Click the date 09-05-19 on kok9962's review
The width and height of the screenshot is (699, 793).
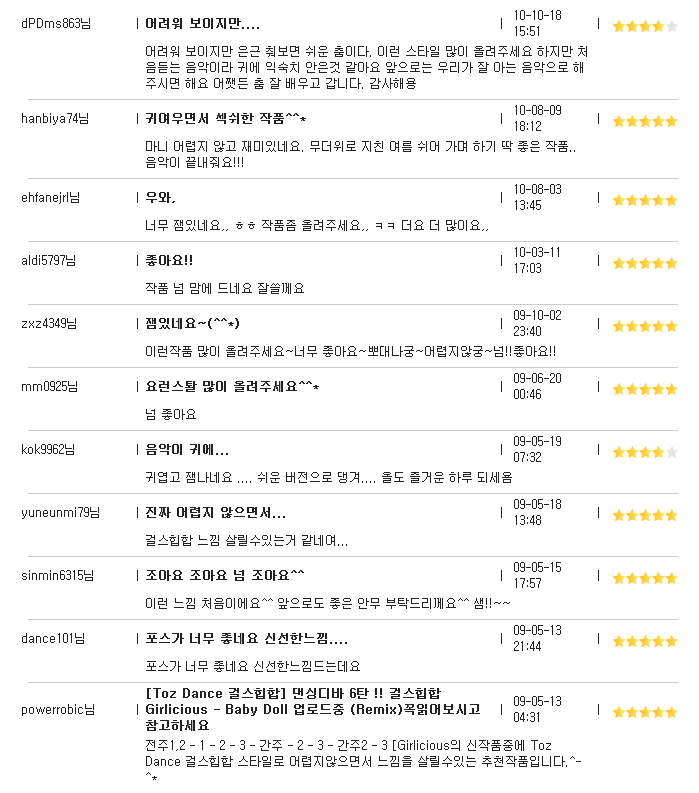pyautogui.click(x=537, y=442)
